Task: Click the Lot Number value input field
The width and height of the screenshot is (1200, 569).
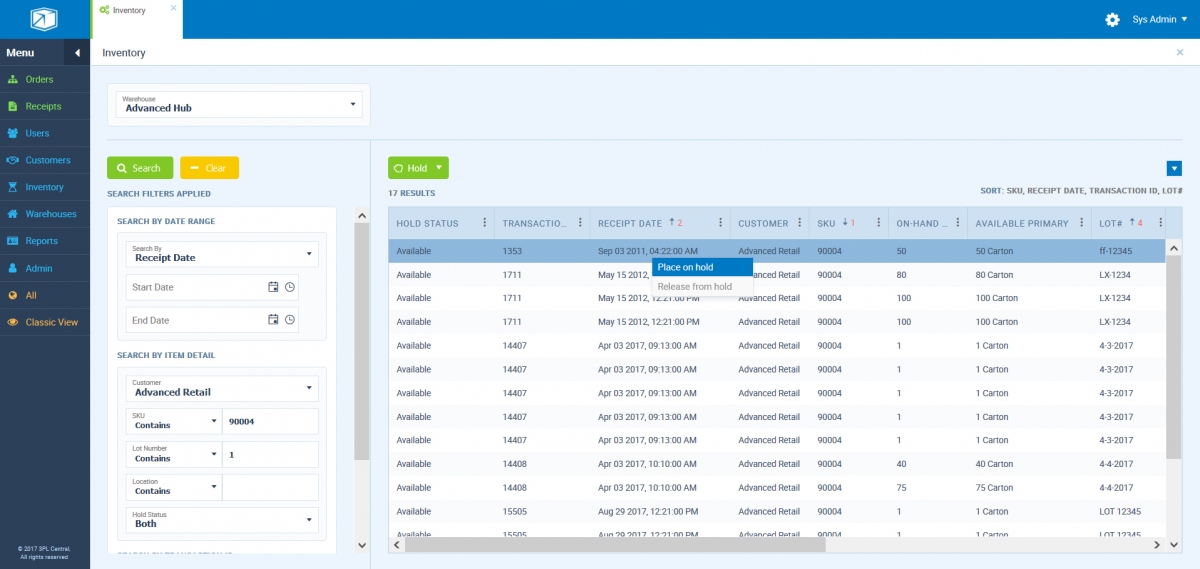Action: click(x=270, y=454)
